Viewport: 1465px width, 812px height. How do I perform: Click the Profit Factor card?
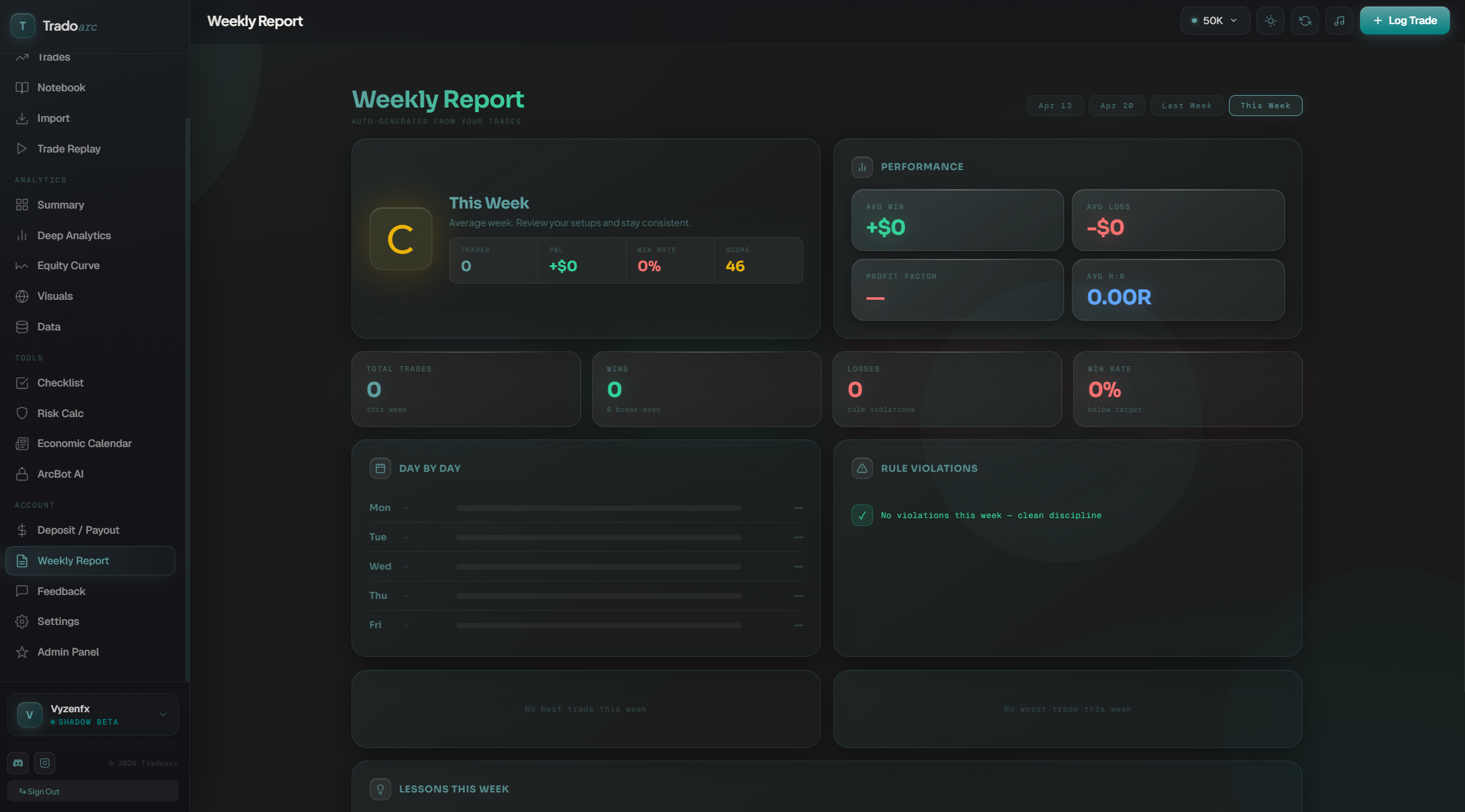click(x=957, y=290)
